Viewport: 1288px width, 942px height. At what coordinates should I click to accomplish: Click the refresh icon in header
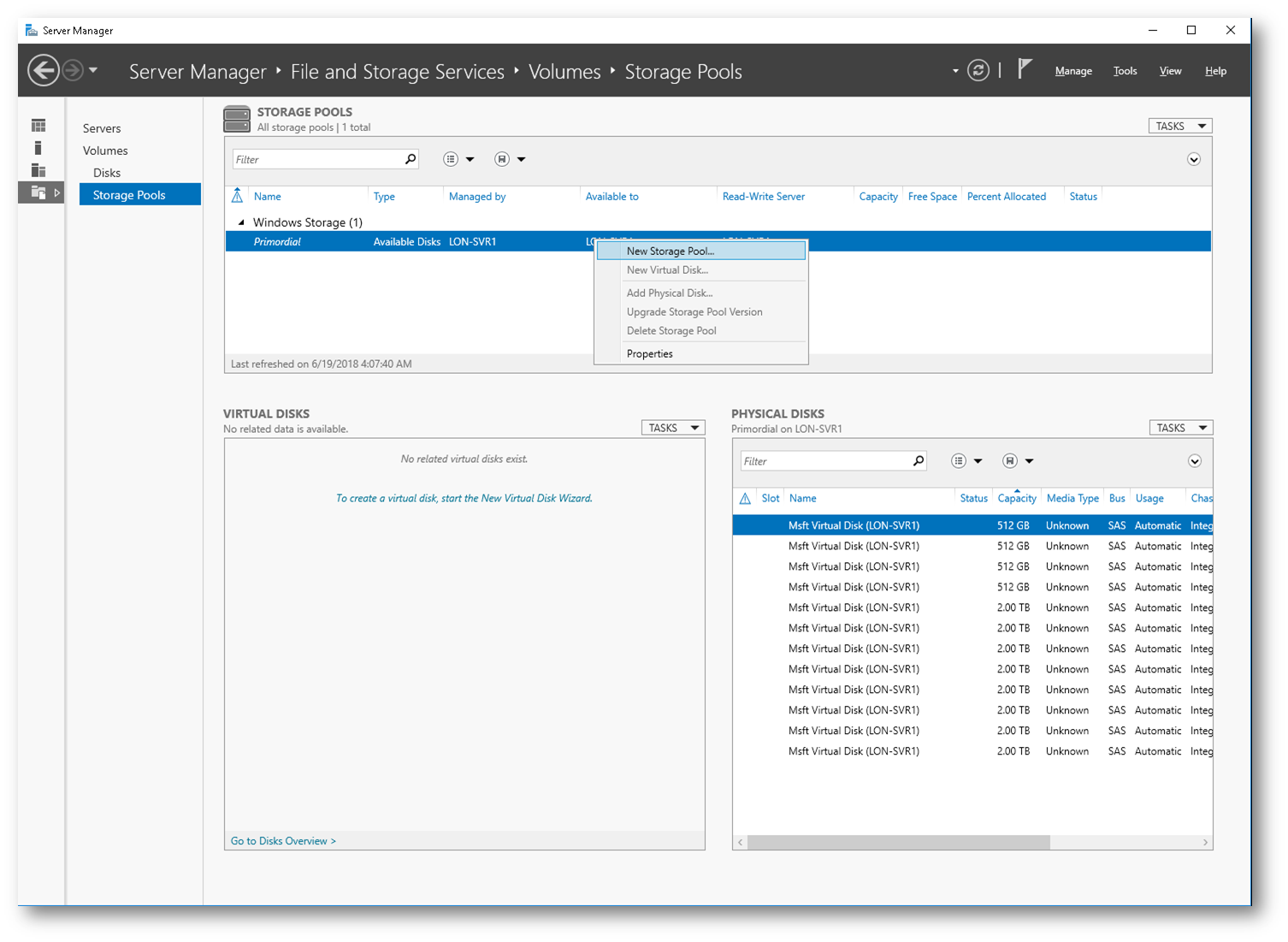point(978,70)
